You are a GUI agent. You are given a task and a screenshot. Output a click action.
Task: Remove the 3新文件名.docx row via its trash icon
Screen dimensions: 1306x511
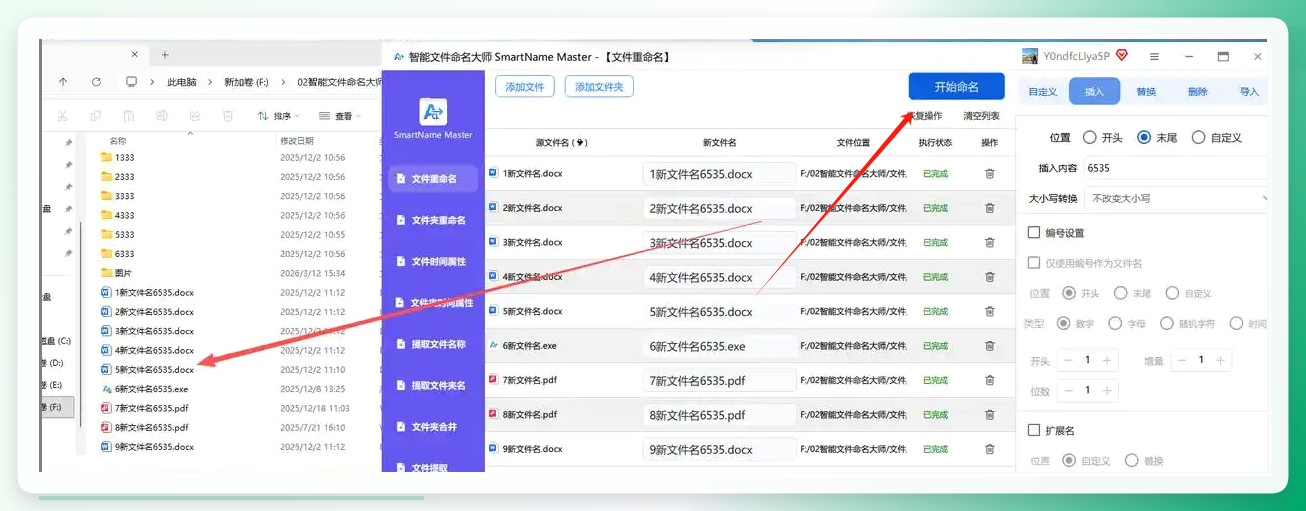[x=989, y=243]
